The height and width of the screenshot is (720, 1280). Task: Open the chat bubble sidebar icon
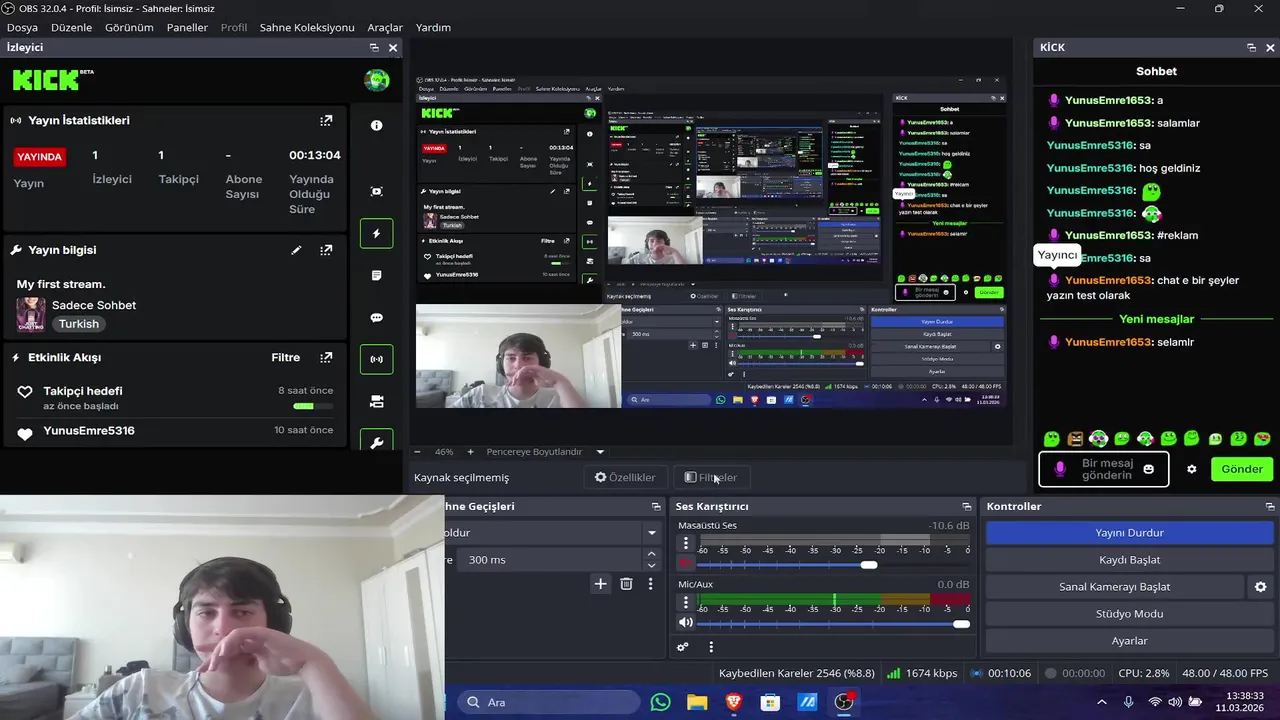point(376,318)
